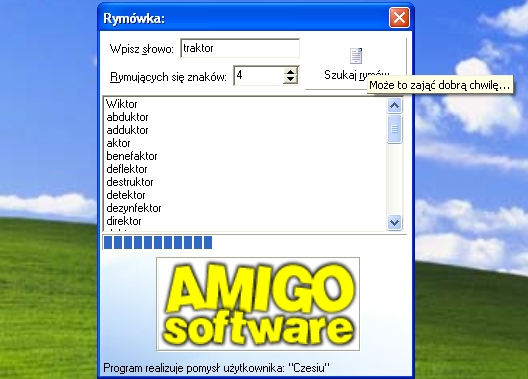Viewport: 528px width, 379px height.
Task: Click the document icon above Szukaj rymów
Action: (x=356, y=56)
